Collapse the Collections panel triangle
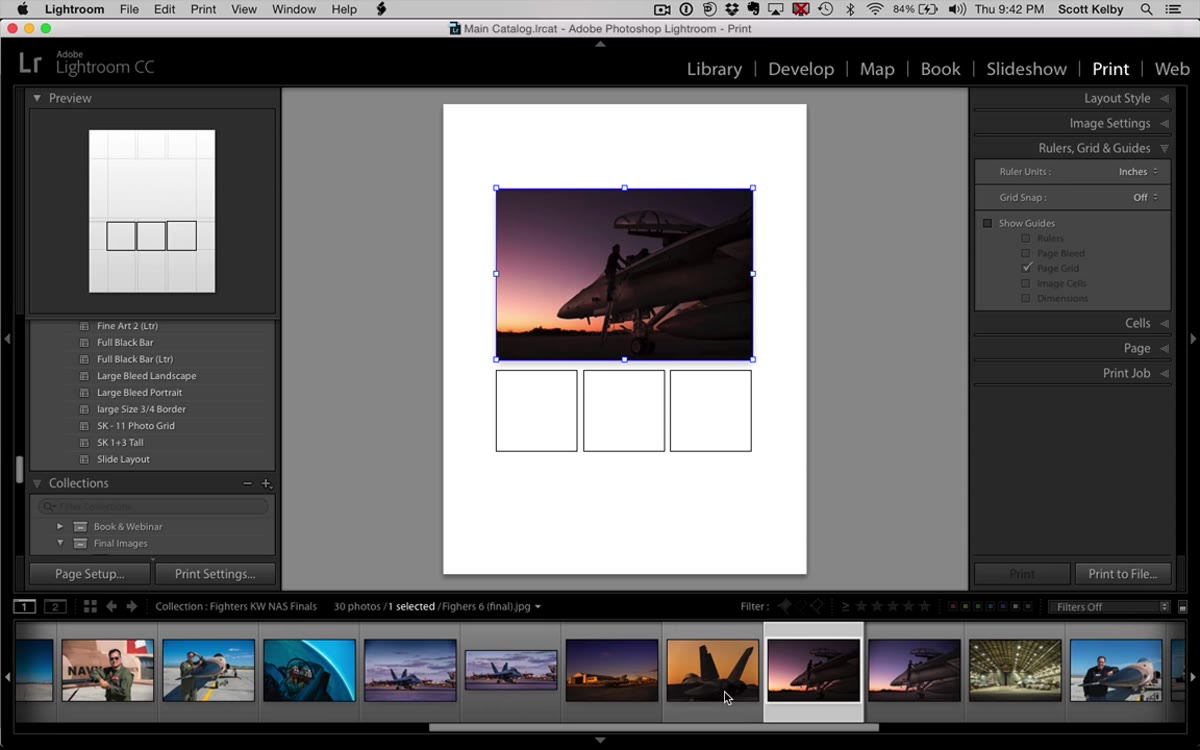This screenshot has height=750, width=1200. click(37, 484)
